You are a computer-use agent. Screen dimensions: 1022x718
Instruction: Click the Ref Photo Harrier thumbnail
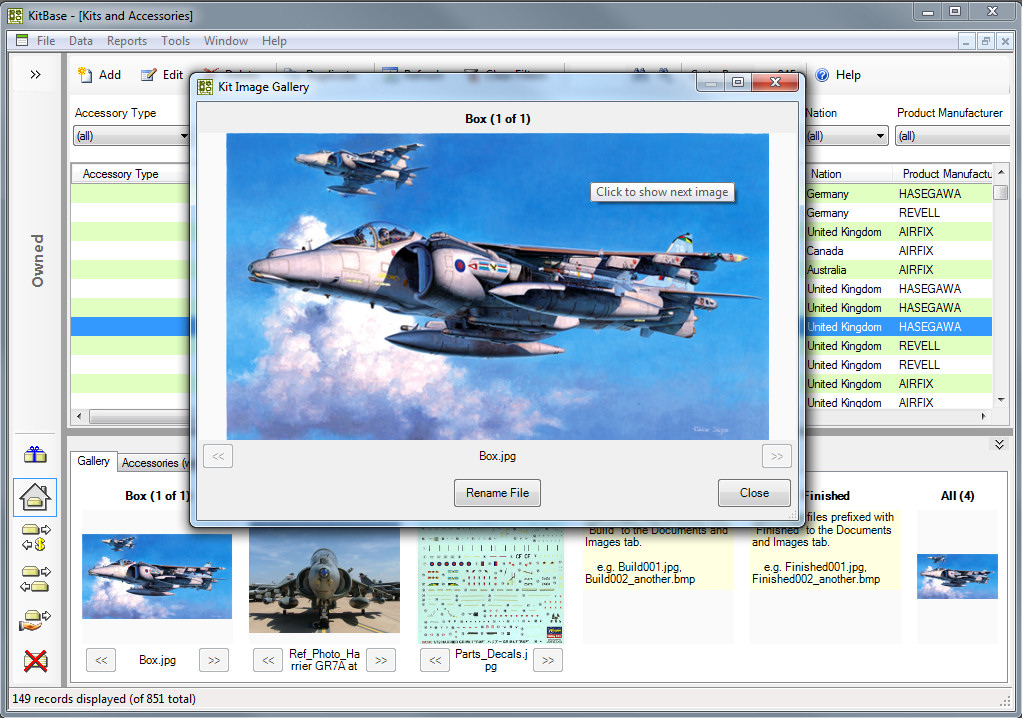[x=324, y=580]
